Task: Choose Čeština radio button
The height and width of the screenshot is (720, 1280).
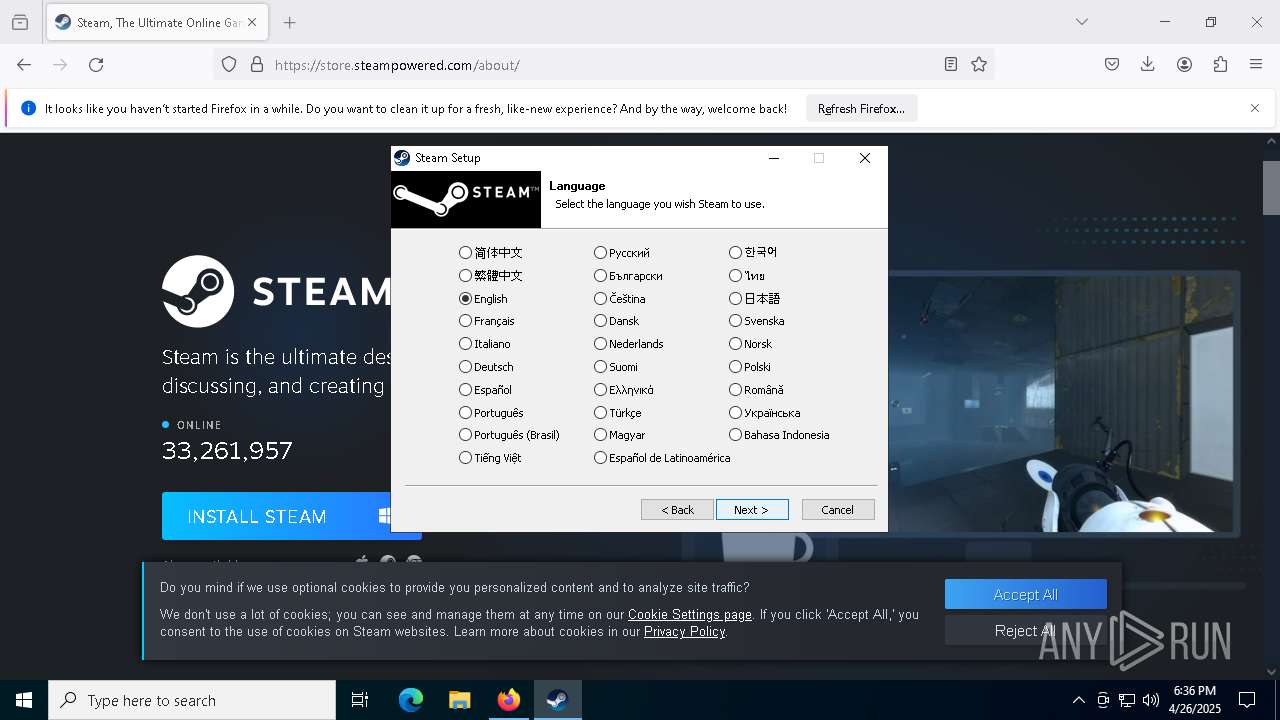Action: 620,299
